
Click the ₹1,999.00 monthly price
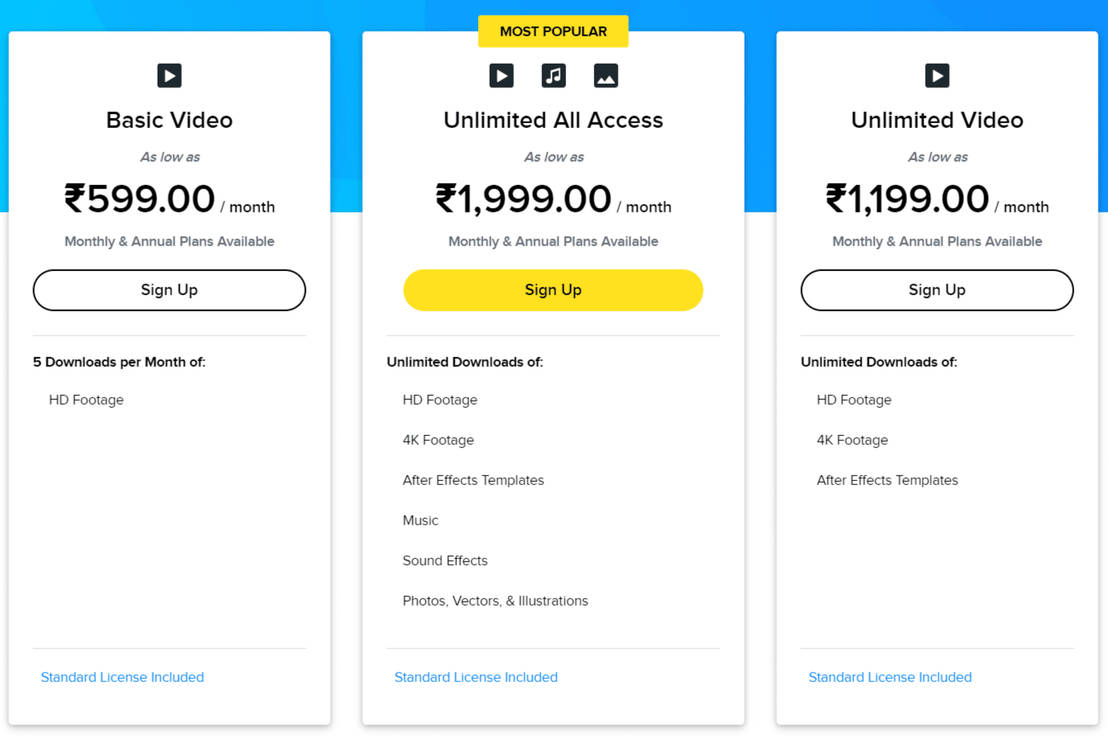523,198
